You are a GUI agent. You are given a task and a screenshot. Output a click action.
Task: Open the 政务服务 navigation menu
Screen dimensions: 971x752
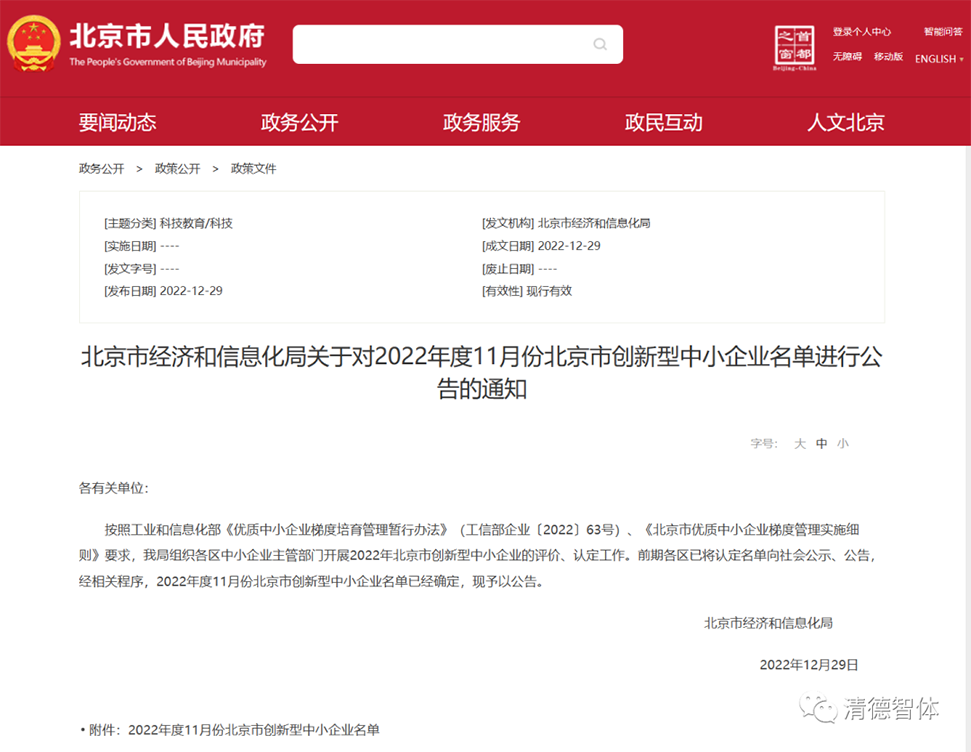[482, 123]
